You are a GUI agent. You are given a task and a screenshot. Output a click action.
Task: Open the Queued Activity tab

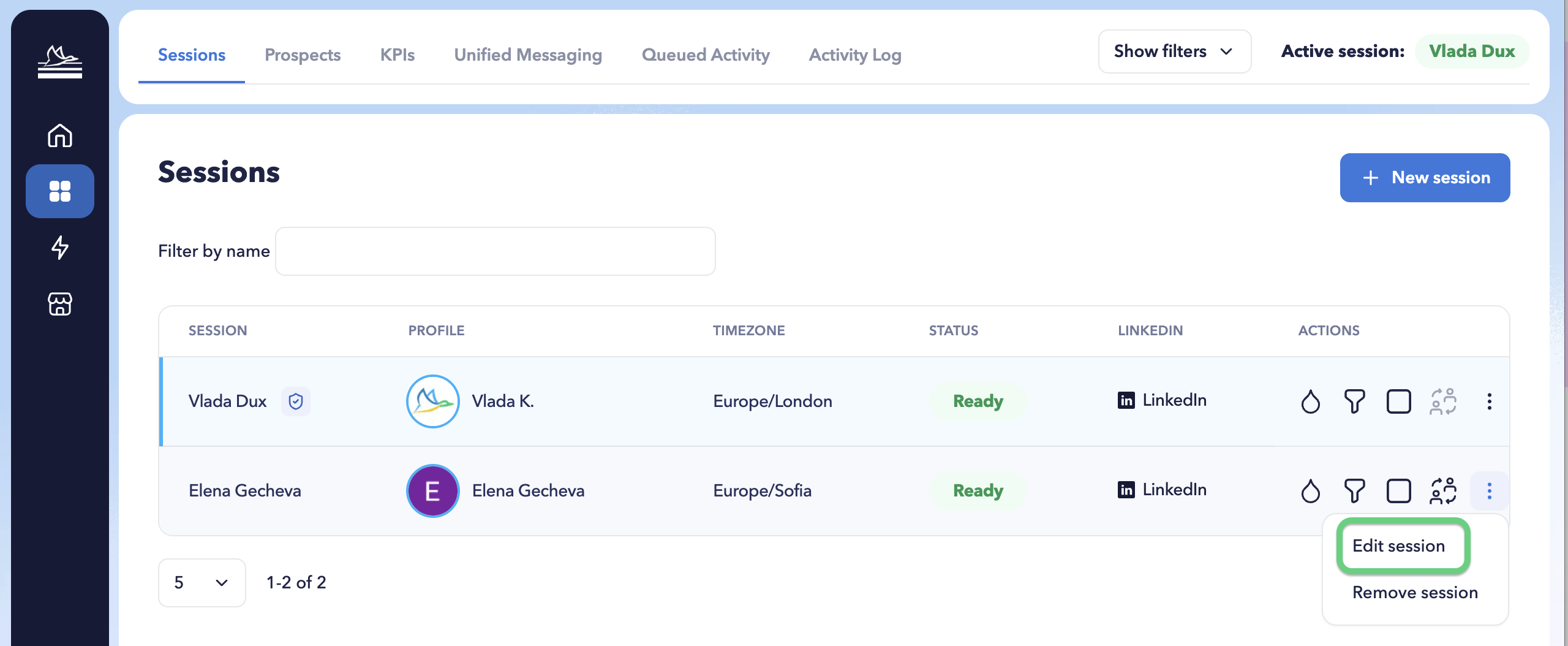coord(706,55)
